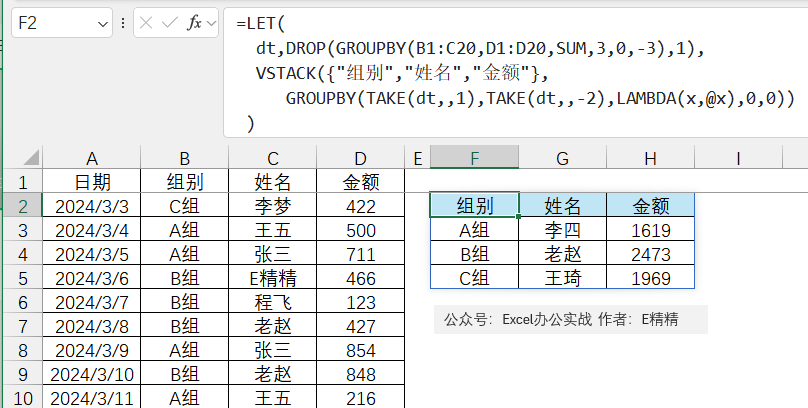808x408 pixels.
Task: Select row 8 header
Action: [23, 350]
